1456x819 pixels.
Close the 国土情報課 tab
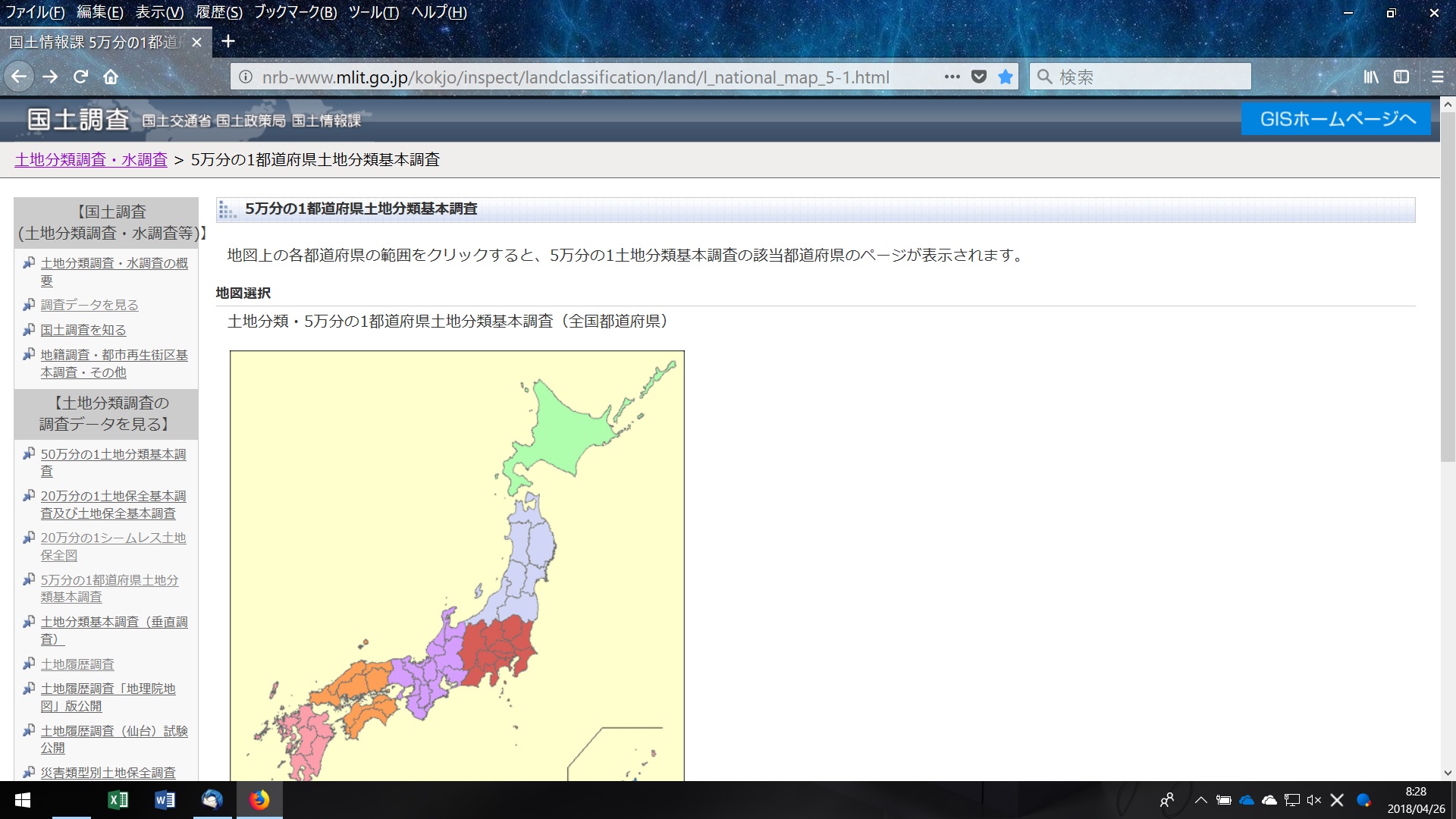pos(196,42)
